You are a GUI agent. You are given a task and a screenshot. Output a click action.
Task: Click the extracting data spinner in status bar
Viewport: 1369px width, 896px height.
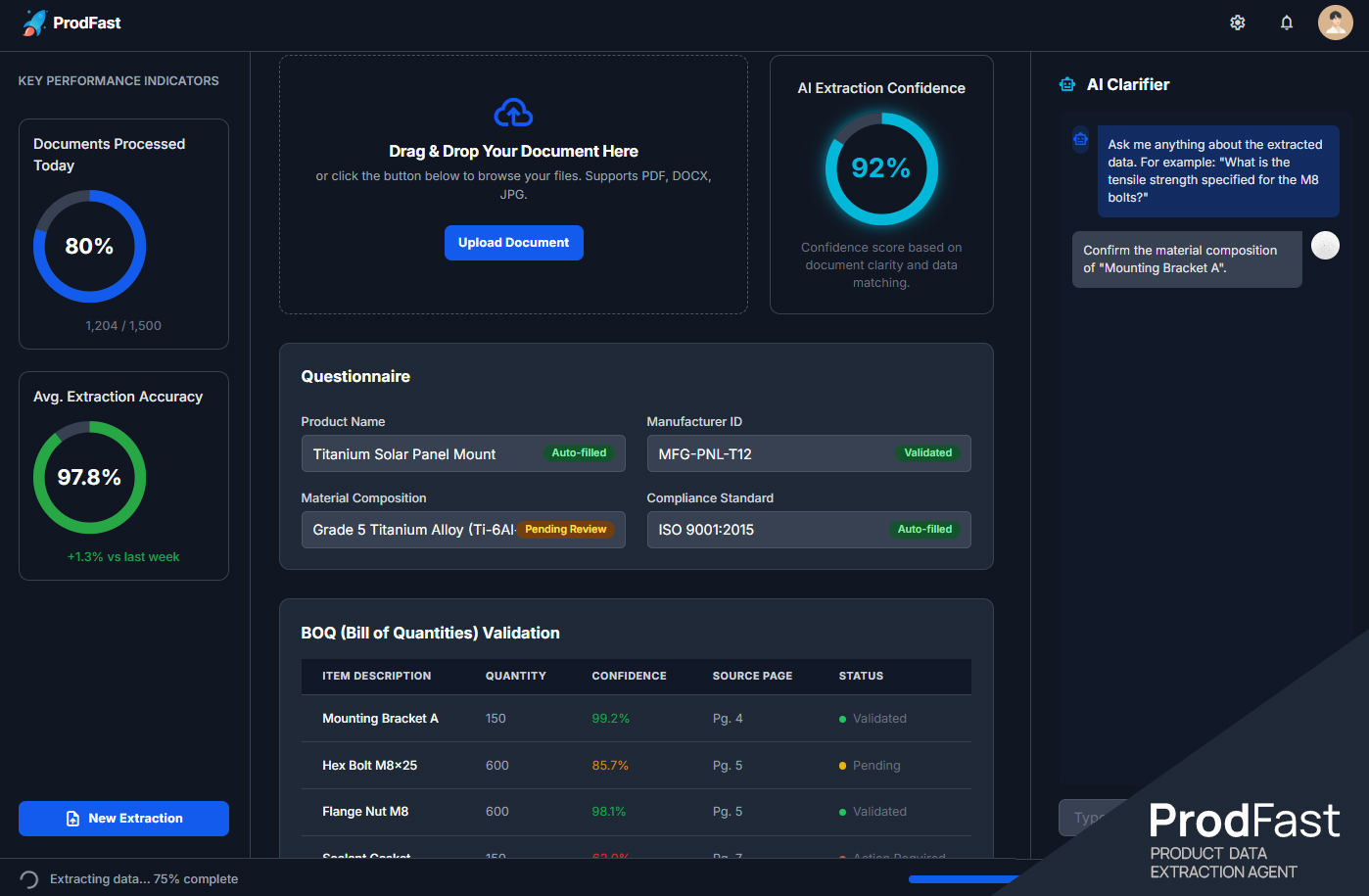[x=27, y=879]
